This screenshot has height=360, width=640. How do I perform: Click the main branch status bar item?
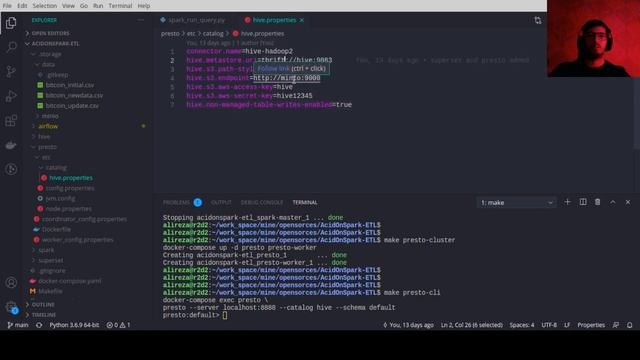click(18, 325)
